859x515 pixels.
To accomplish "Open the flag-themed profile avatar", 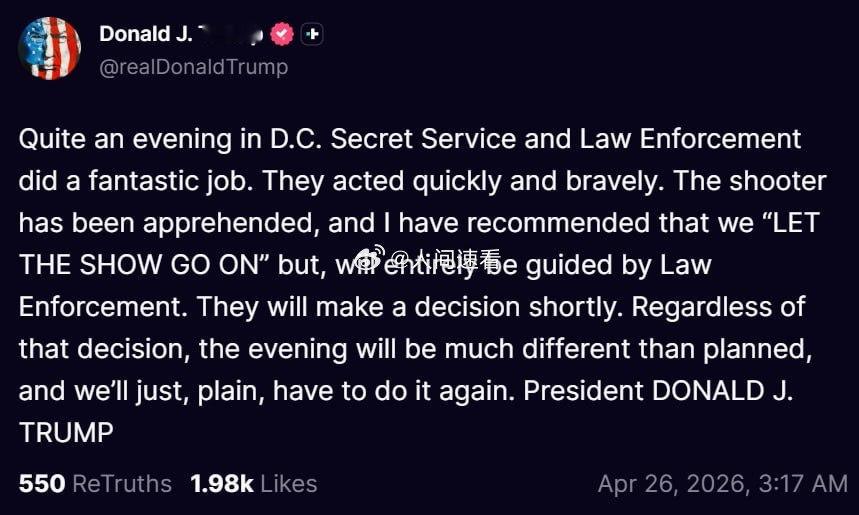I will pos(49,48).
